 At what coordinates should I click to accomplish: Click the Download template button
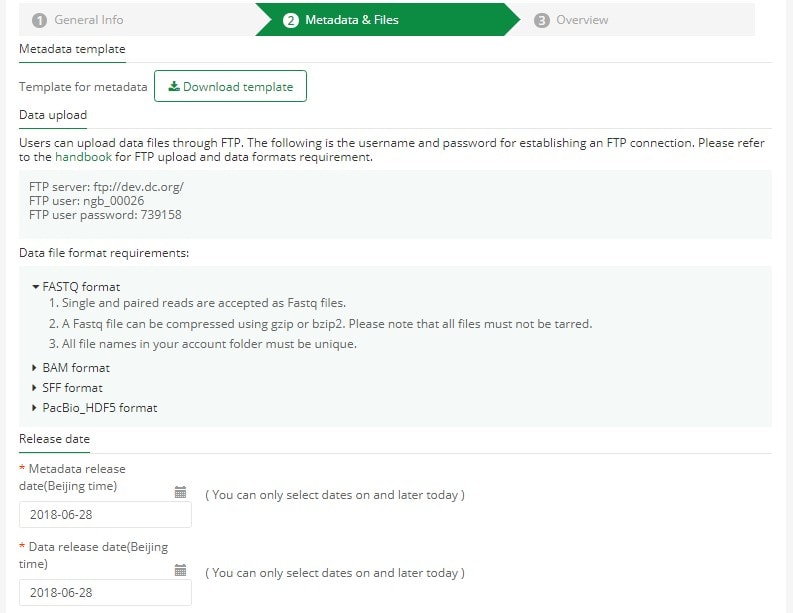[x=231, y=86]
